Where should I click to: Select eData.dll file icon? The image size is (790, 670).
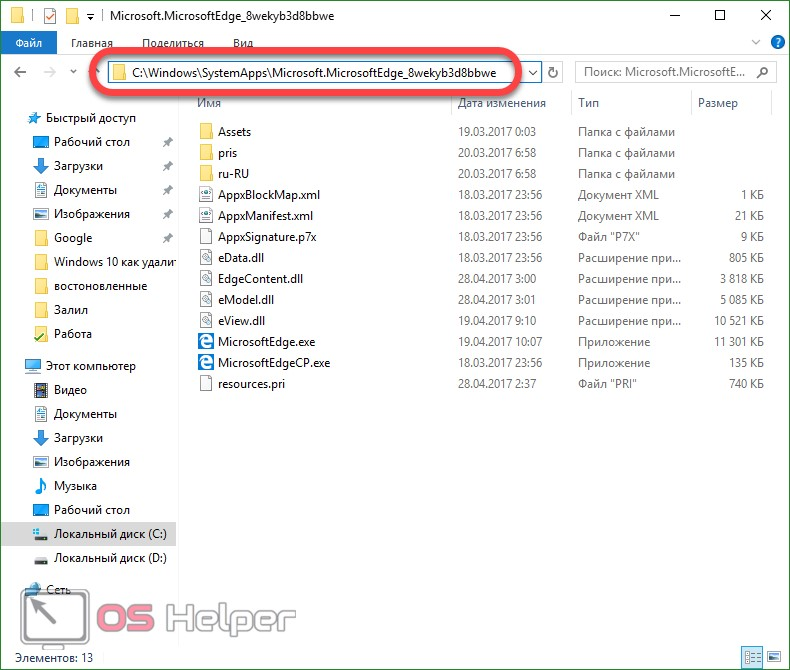206,257
